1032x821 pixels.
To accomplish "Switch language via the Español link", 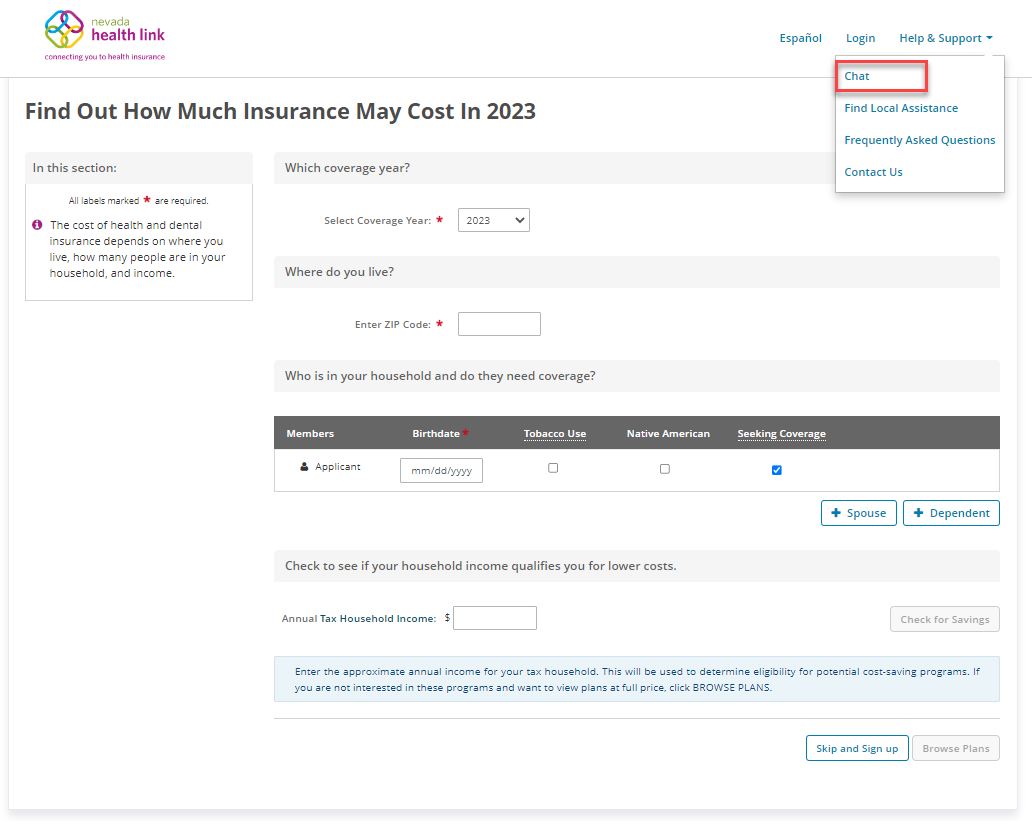I will coord(800,38).
